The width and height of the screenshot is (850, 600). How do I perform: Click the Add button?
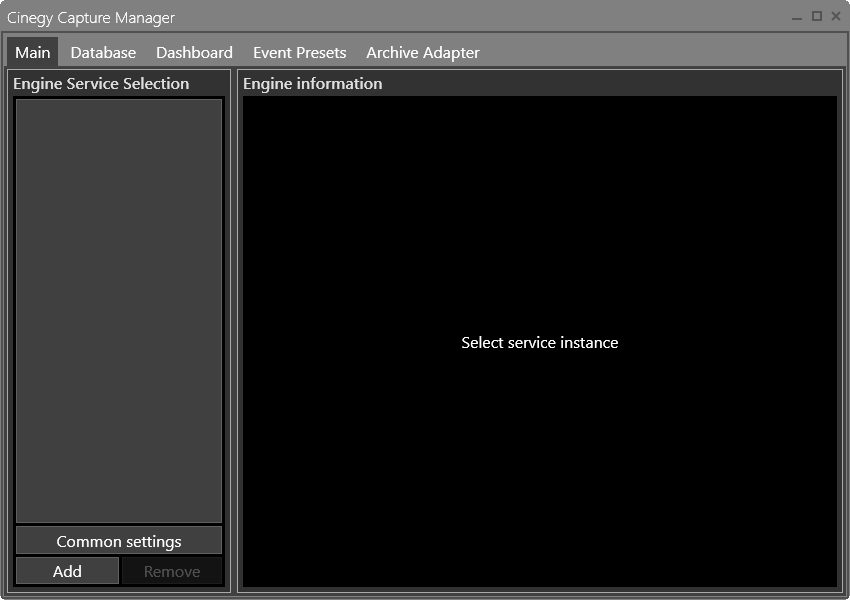tap(67, 571)
